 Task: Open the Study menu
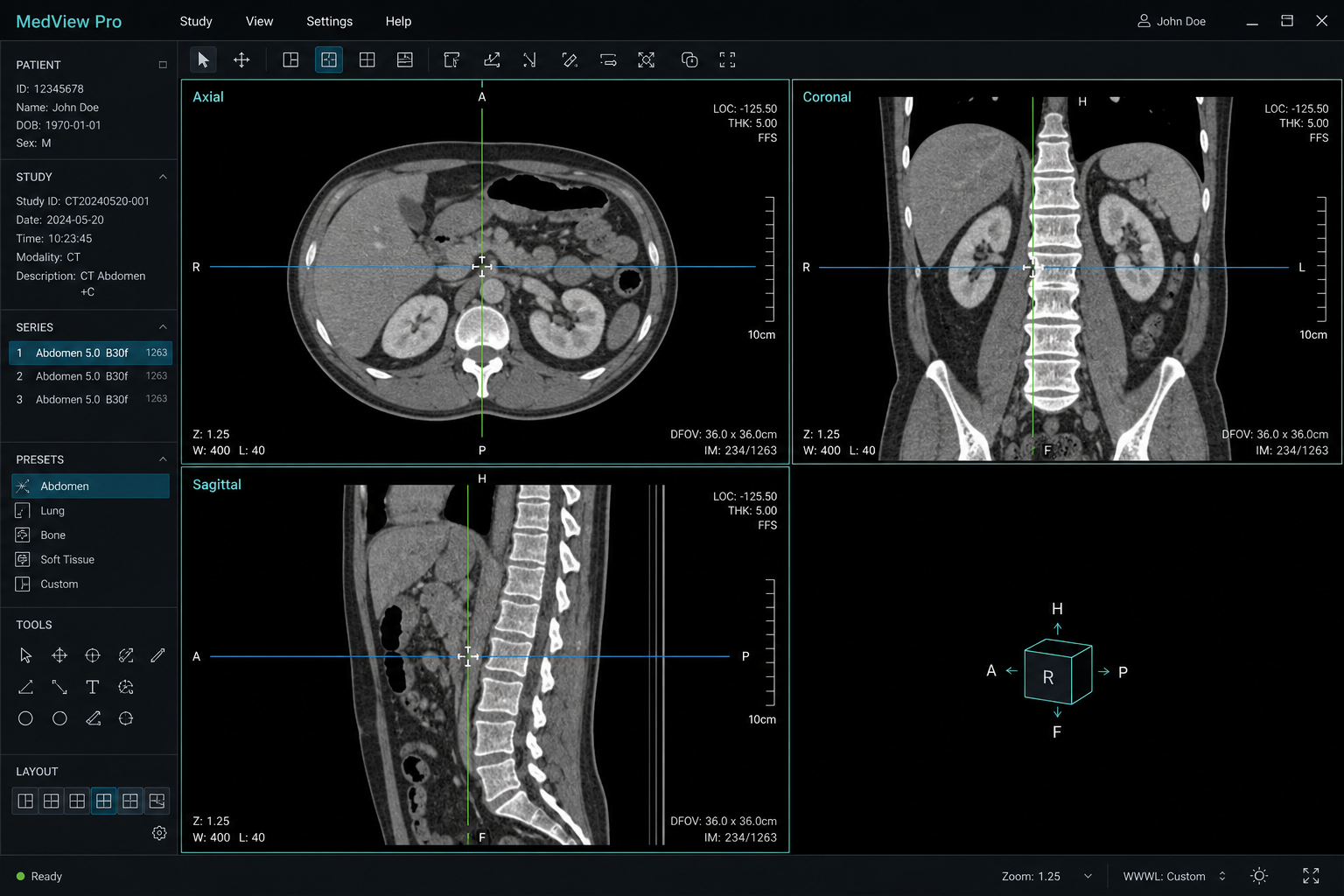click(196, 21)
